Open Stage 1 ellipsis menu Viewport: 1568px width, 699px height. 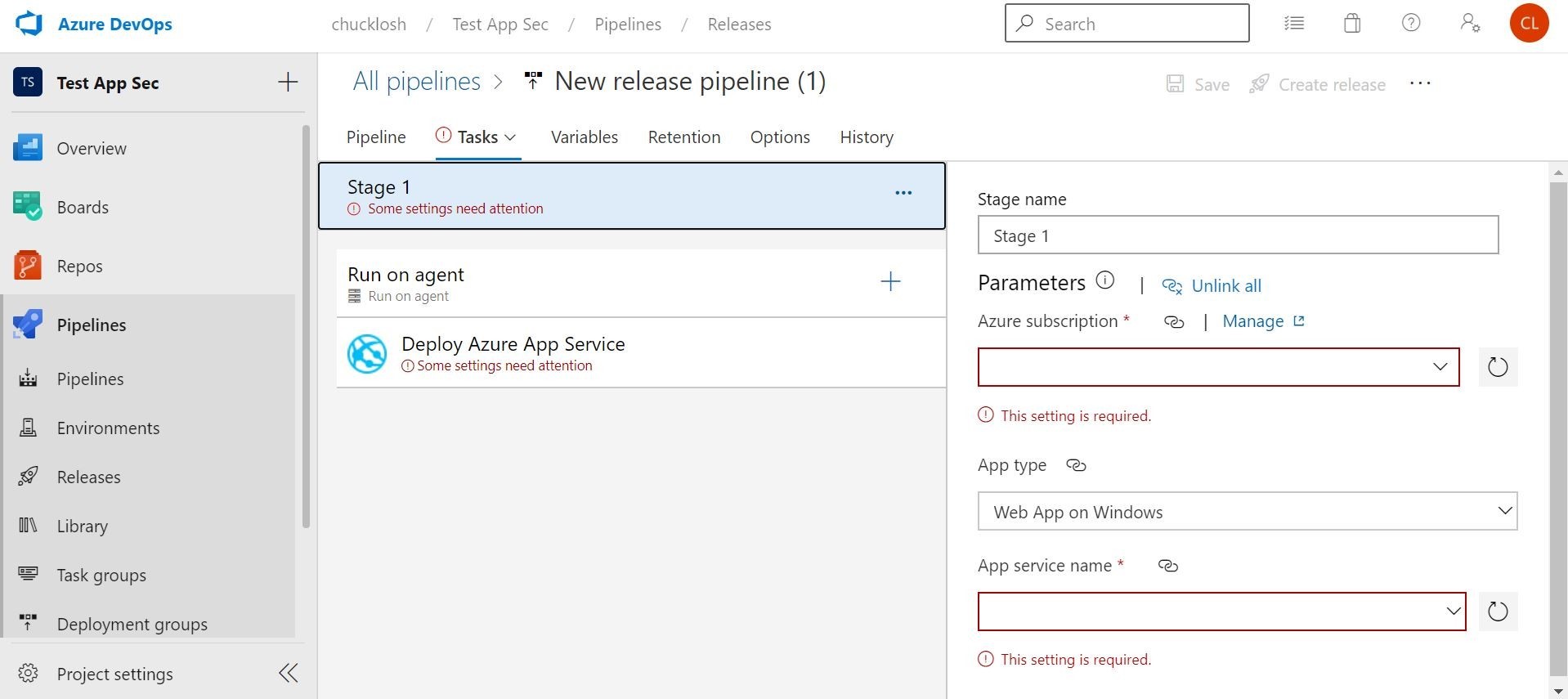coord(903,193)
